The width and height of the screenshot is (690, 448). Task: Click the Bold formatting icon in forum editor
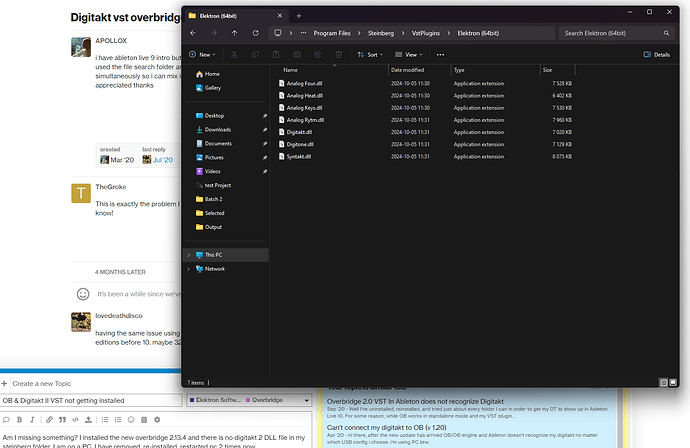click(19, 420)
